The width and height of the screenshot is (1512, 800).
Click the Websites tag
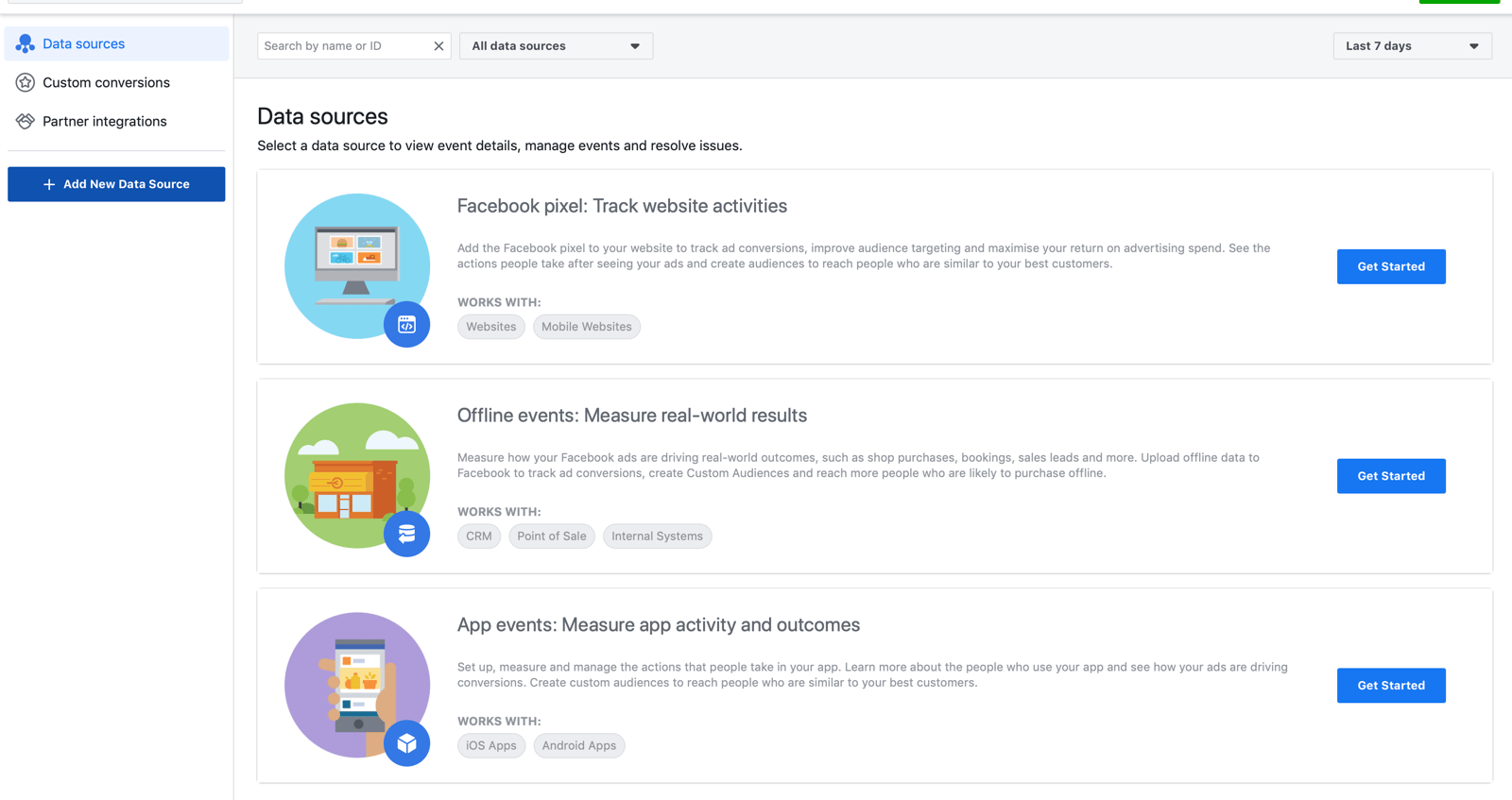coord(491,327)
